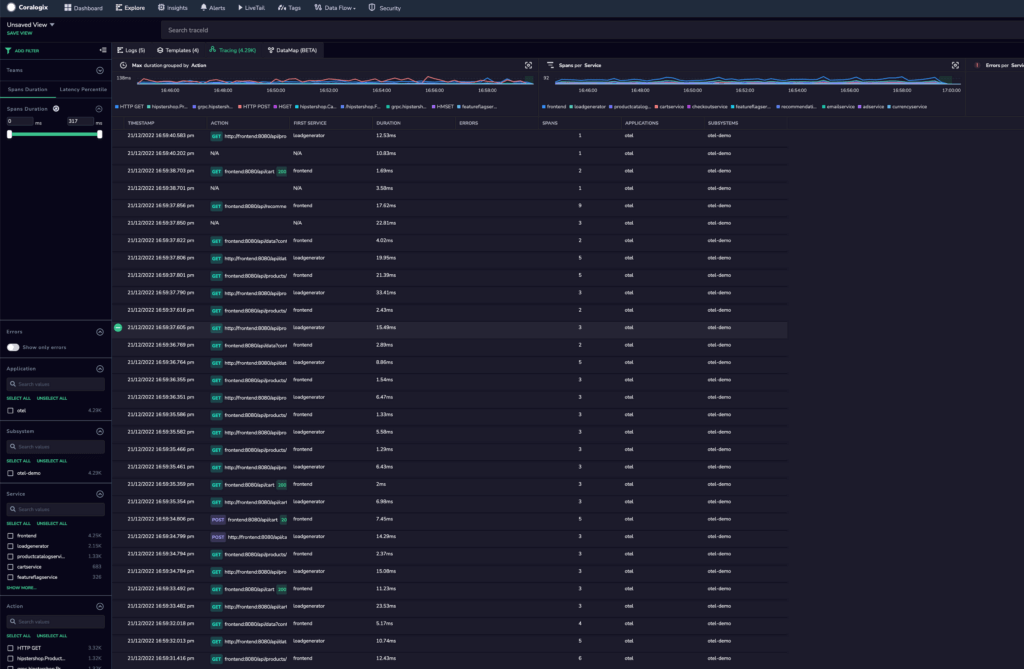
Task: Click UNSELECT ALL under Action
Action: [x=52, y=636]
